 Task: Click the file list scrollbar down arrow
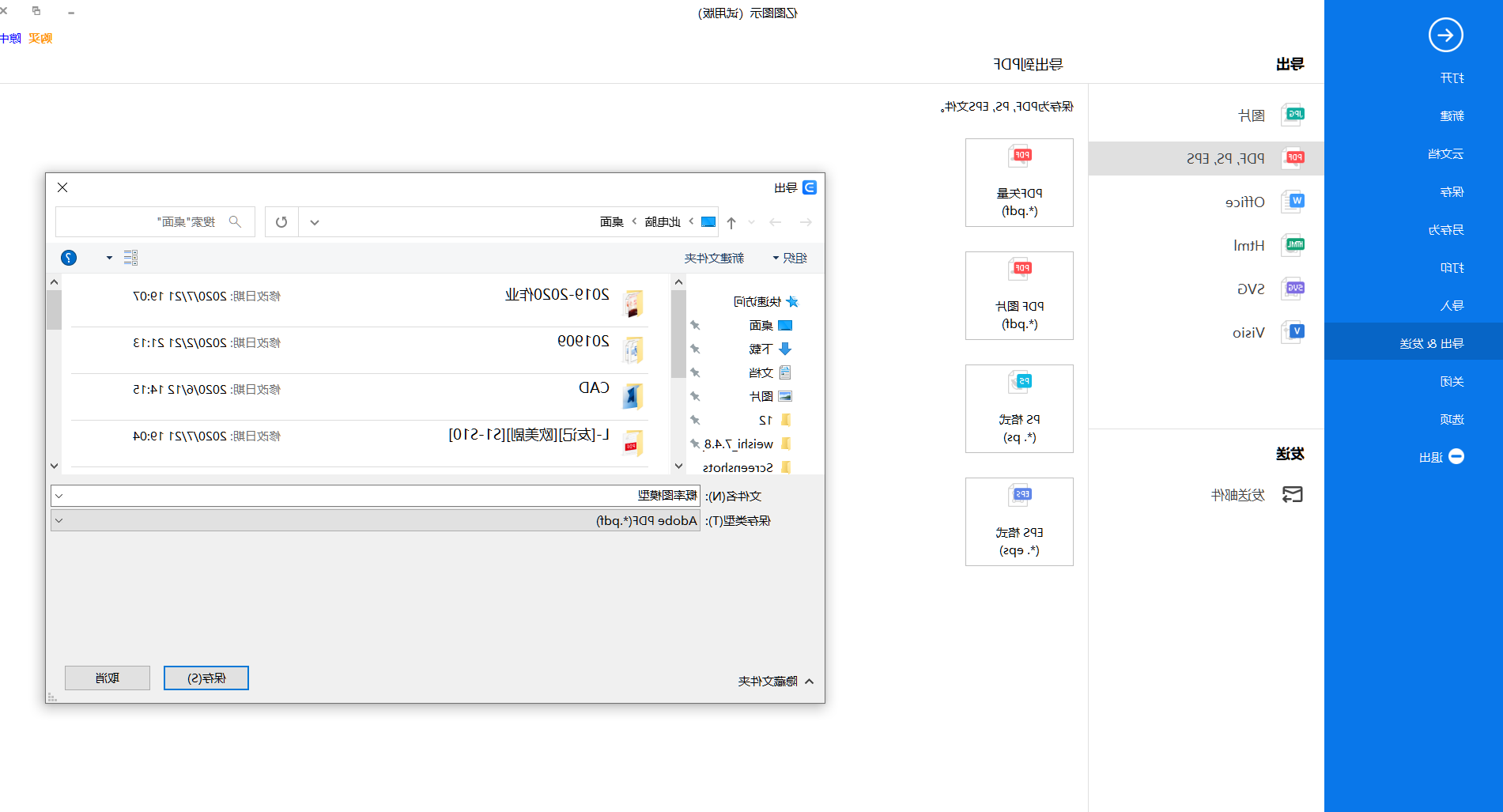pyautogui.click(x=54, y=466)
